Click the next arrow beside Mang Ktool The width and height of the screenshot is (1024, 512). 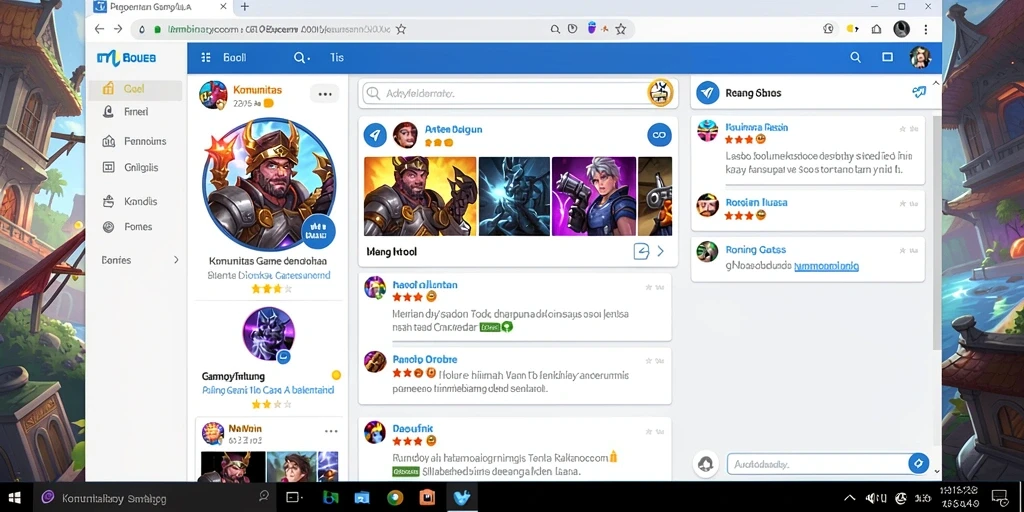click(x=660, y=251)
